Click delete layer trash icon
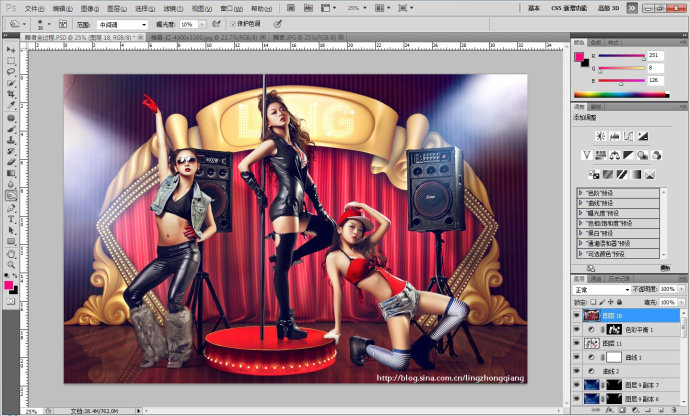The image size is (690, 416). coord(674,410)
